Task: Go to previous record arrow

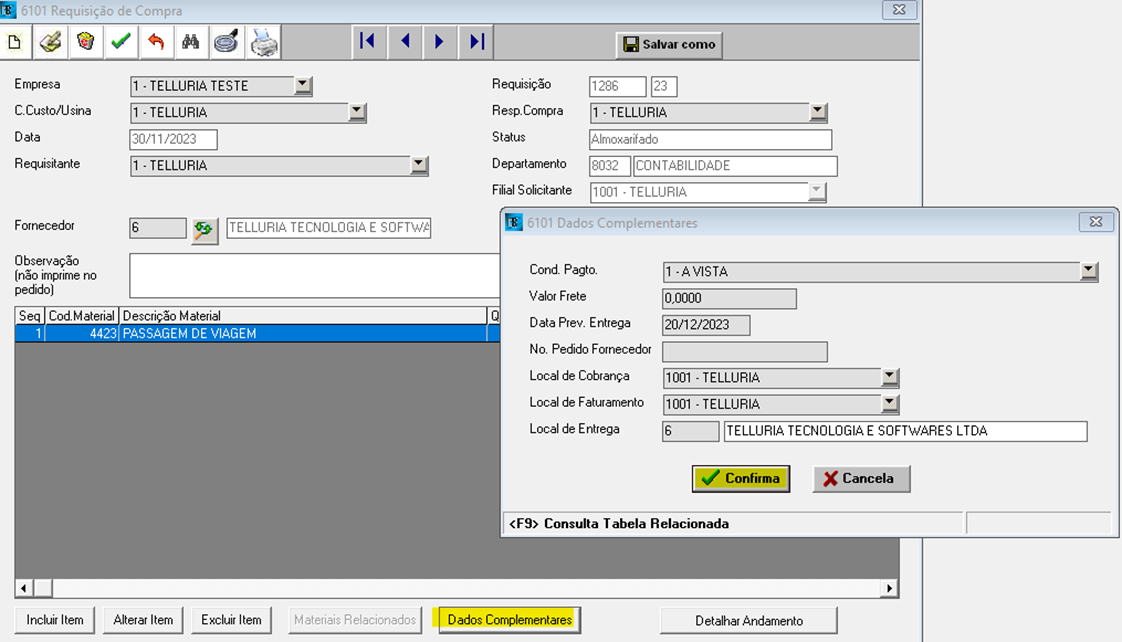Action: click(405, 42)
